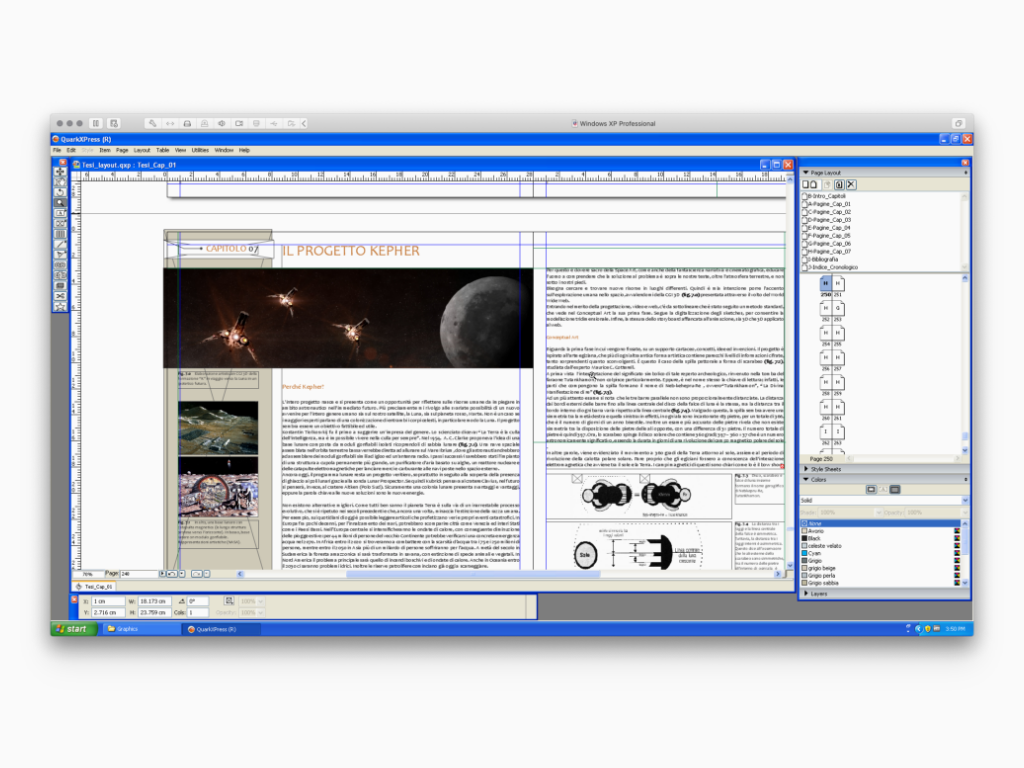The height and width of the screenshot is (768, 1024).
Task: Click the sound speaker icon in the VM toolbar
Action: 222,123
